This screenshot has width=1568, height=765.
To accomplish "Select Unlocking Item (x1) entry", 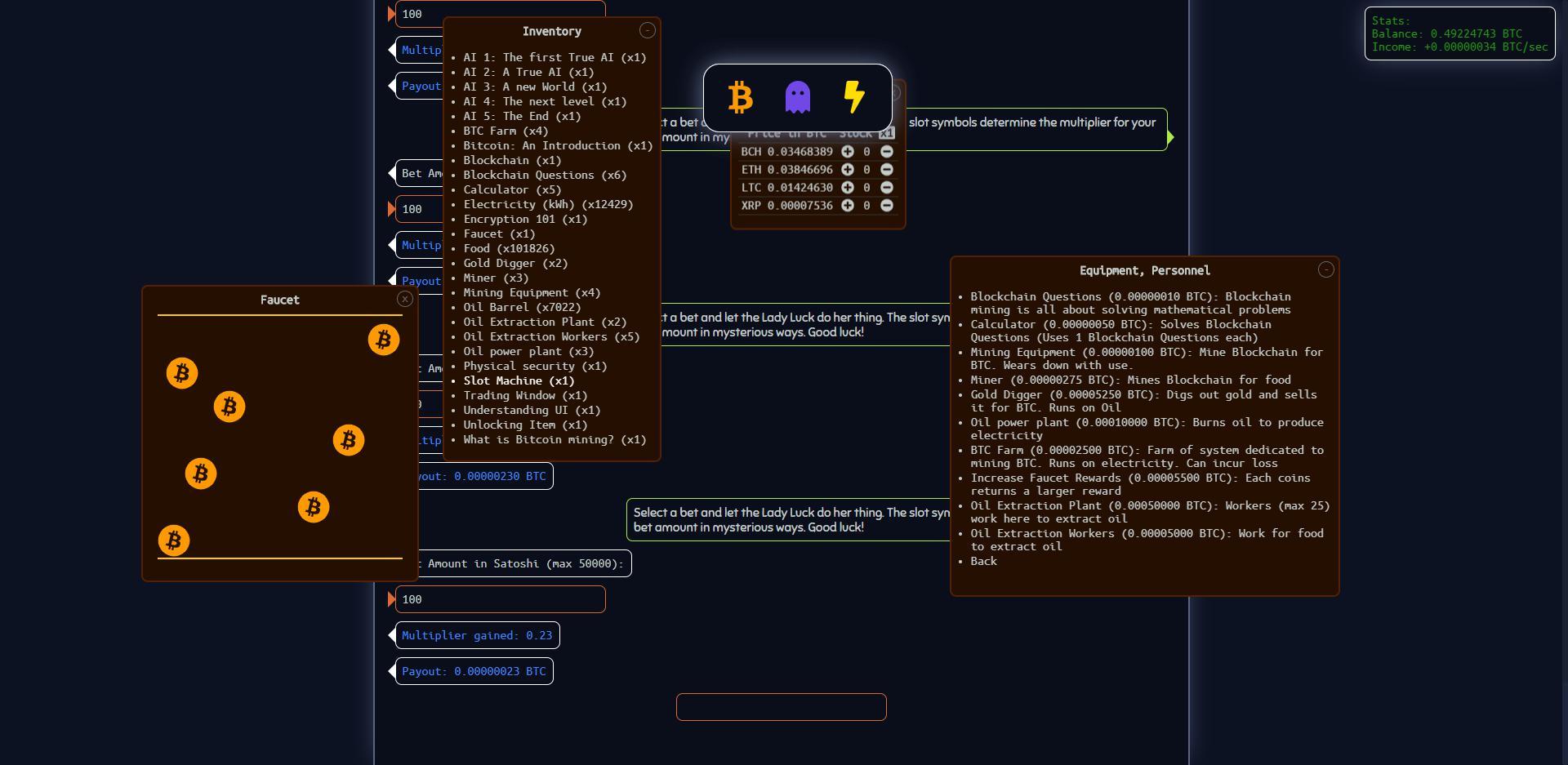I will (x=525, y=425).
